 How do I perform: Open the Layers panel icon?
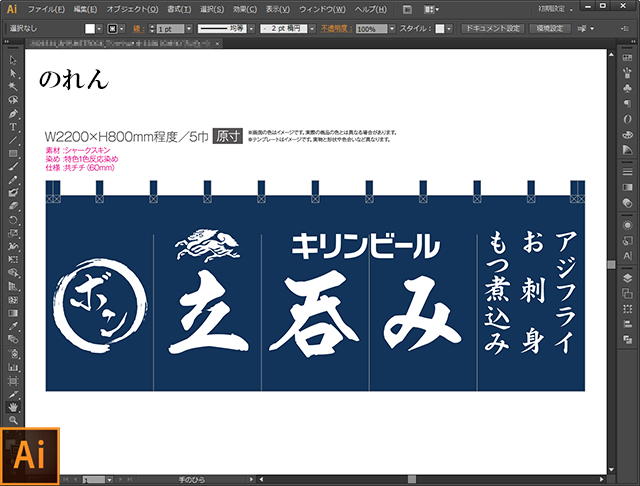627,278
